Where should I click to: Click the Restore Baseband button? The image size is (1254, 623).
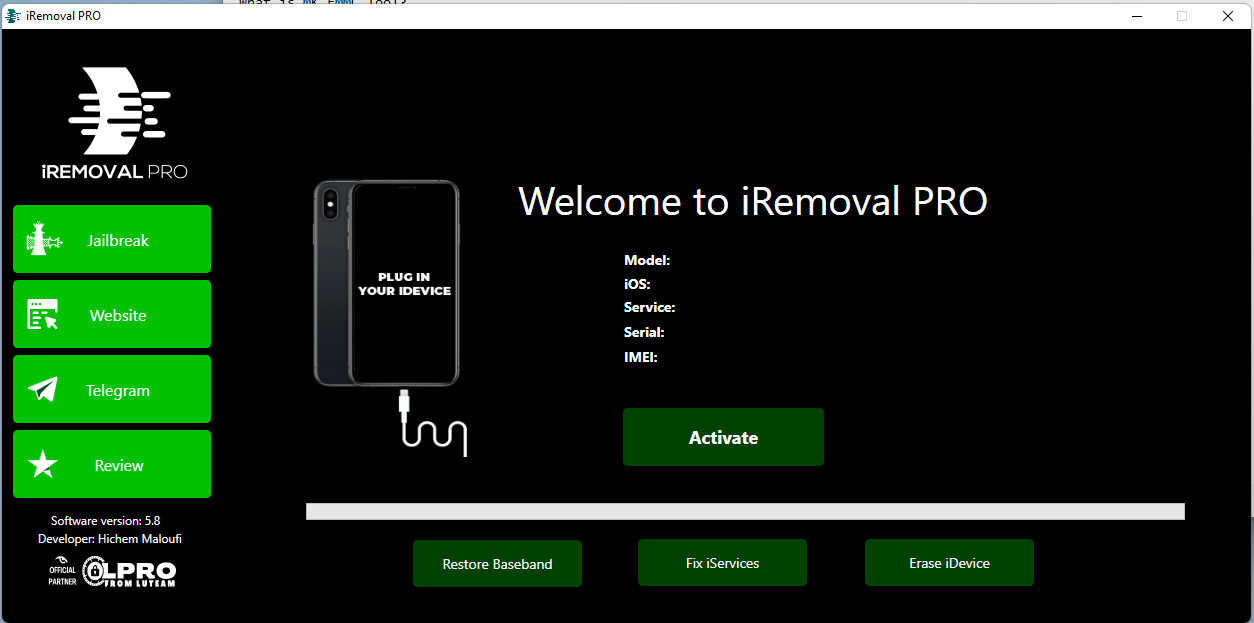click(x=497, y=563)
